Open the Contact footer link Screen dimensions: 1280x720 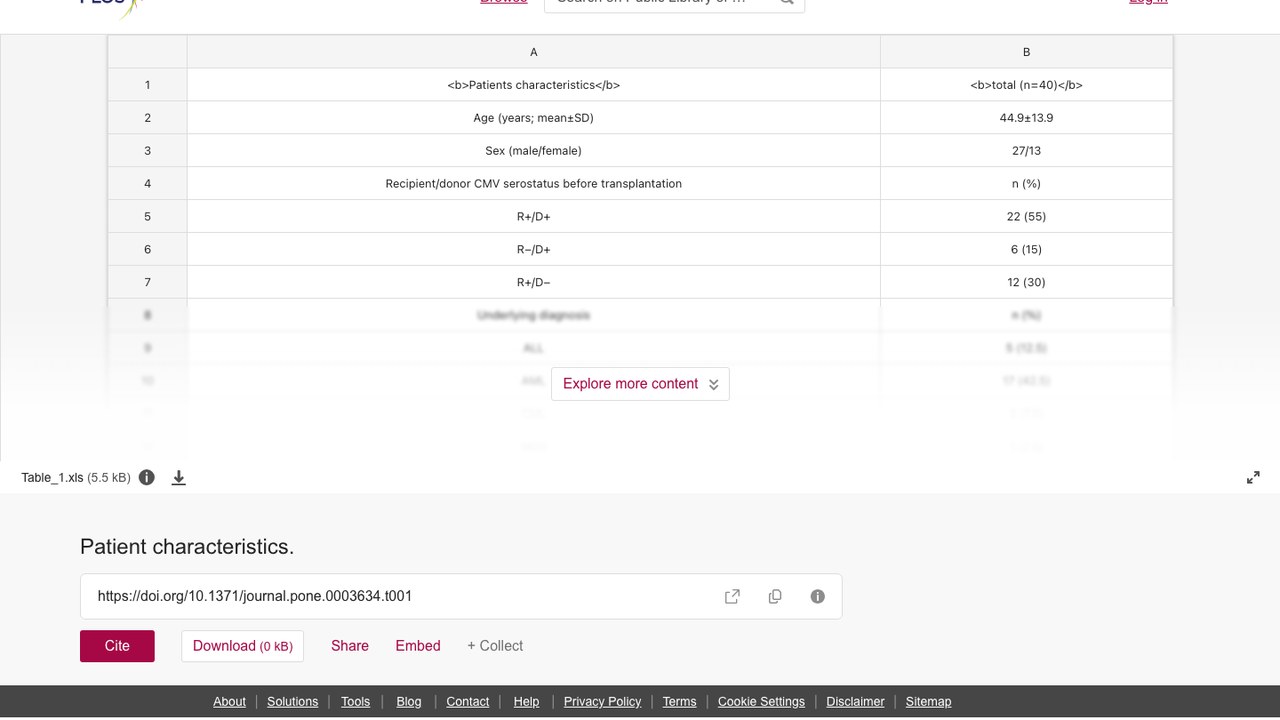point(467,702)
